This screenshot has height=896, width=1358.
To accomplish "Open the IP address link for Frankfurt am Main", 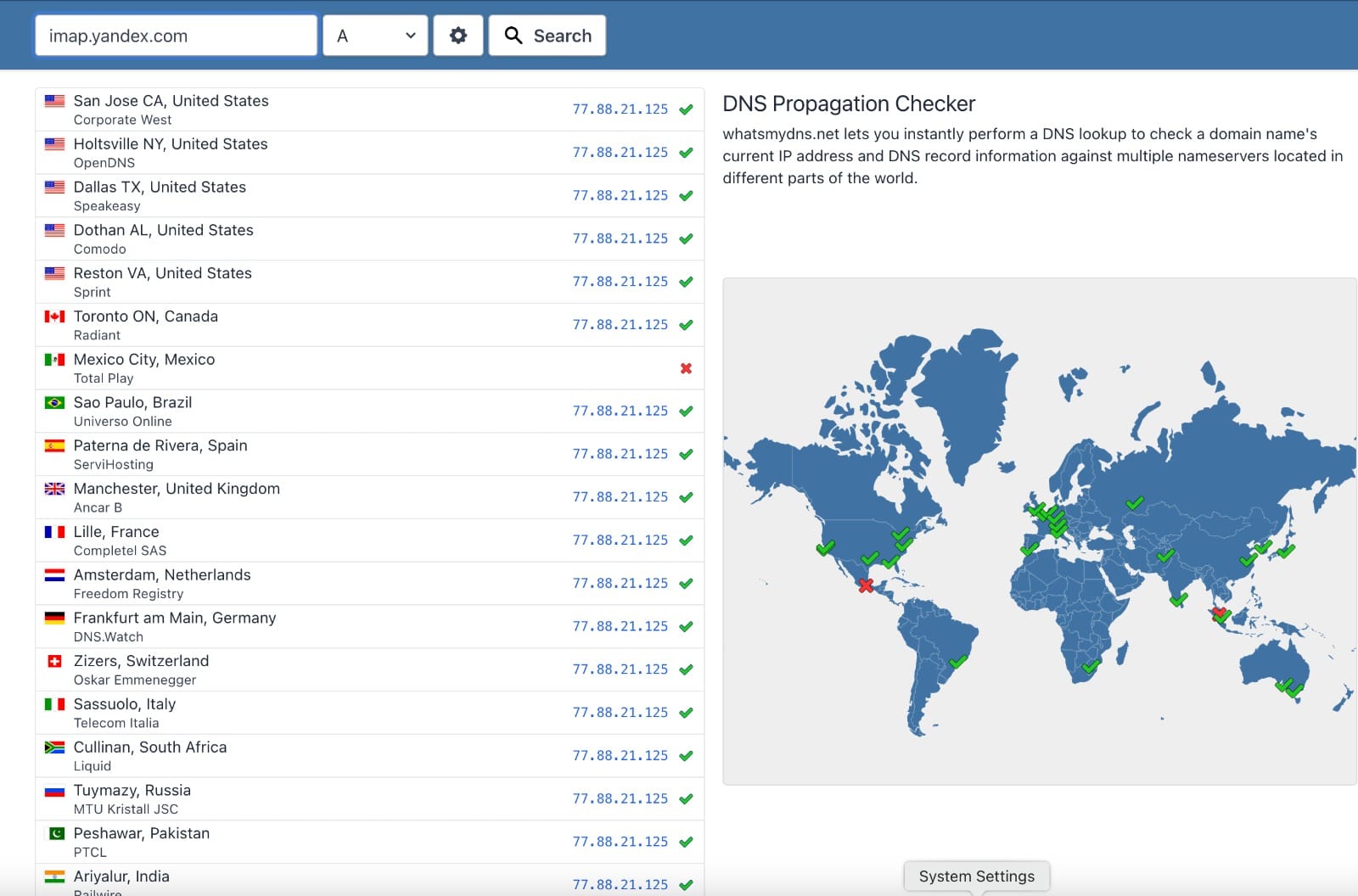I will coord(620,626).
